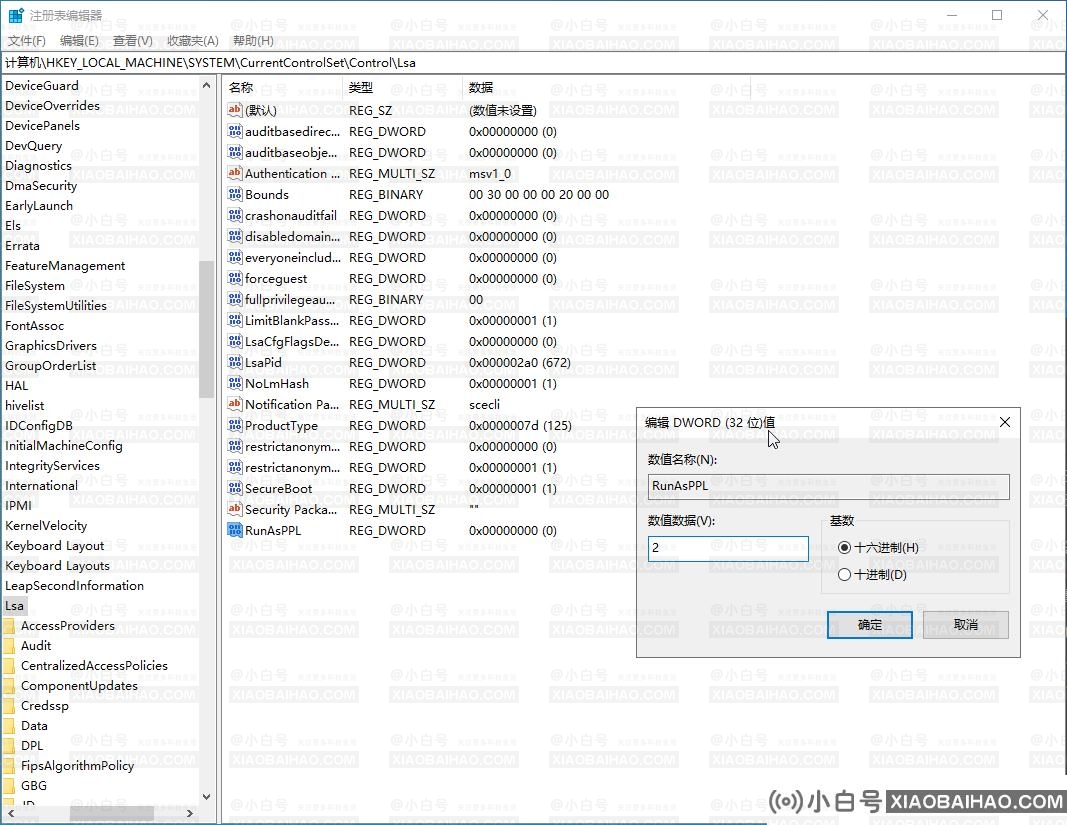1067x825 pixels.
Task: Click the icon beside the LsaPid value
Action: click(x=235, y=363)
